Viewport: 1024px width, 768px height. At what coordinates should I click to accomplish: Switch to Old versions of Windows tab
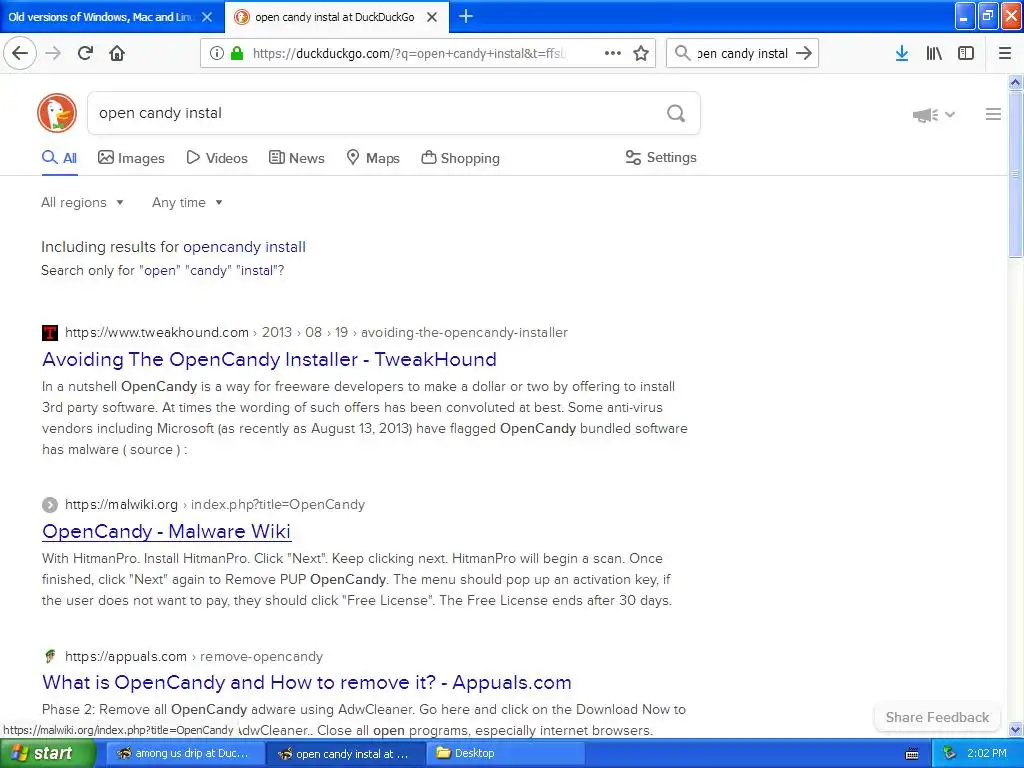pyautogui.click(x=101, y=17)
